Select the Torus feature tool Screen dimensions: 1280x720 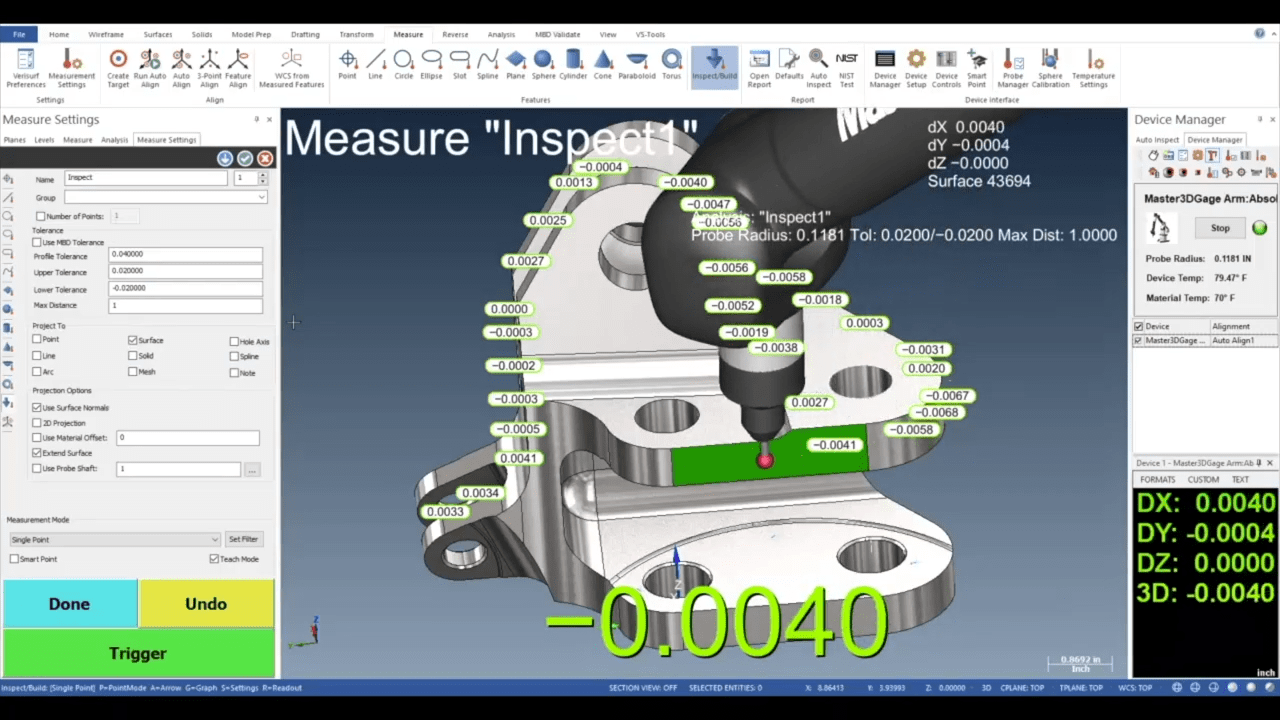click(671, 65)
